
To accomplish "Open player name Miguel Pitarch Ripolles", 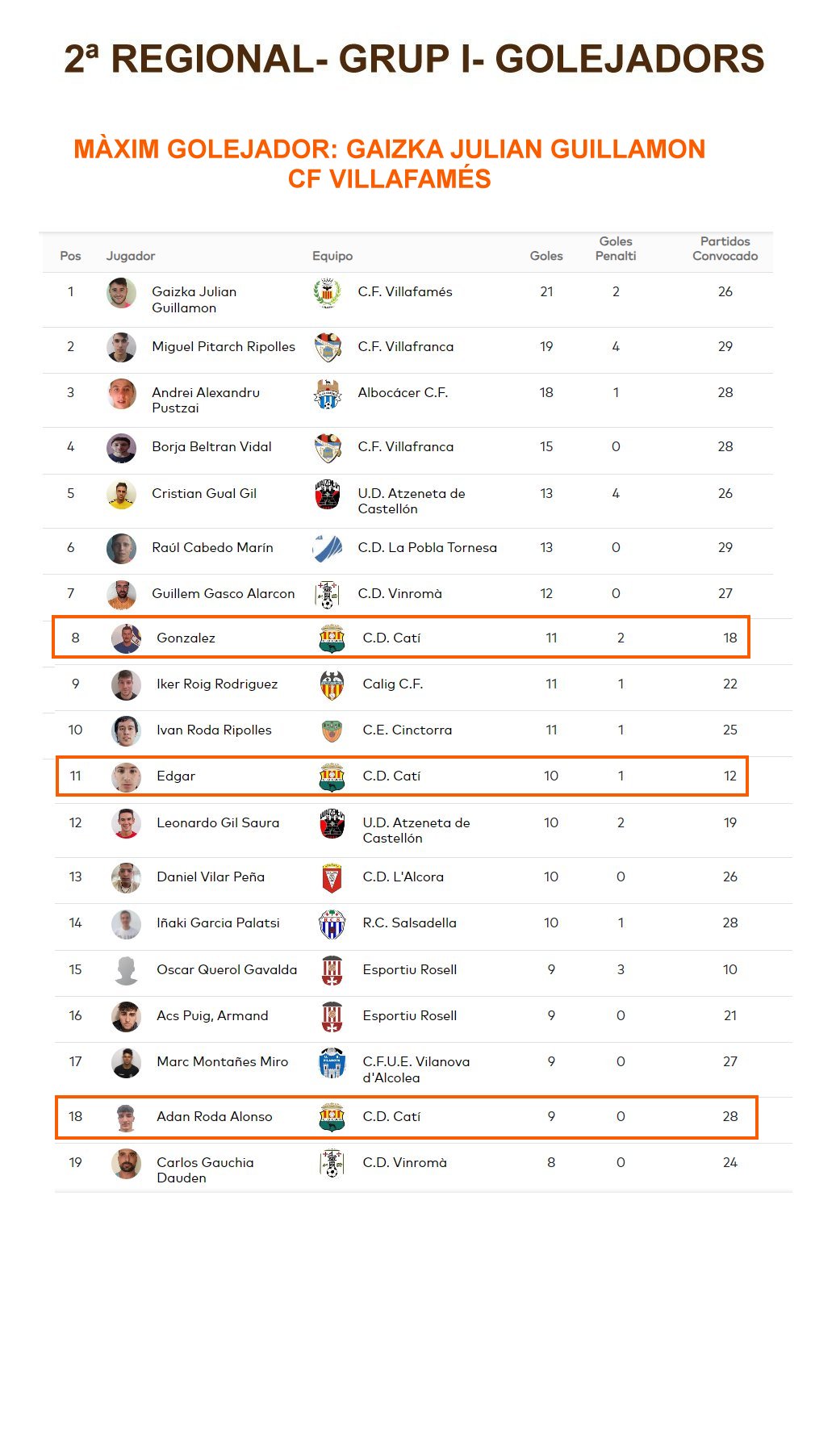I will coord(224,347).
